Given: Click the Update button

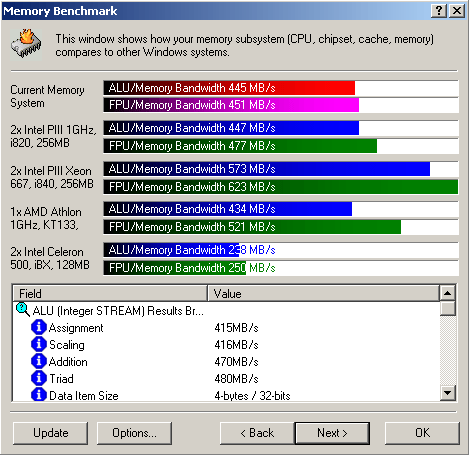Looking at the screenshot, I should 51,433.
